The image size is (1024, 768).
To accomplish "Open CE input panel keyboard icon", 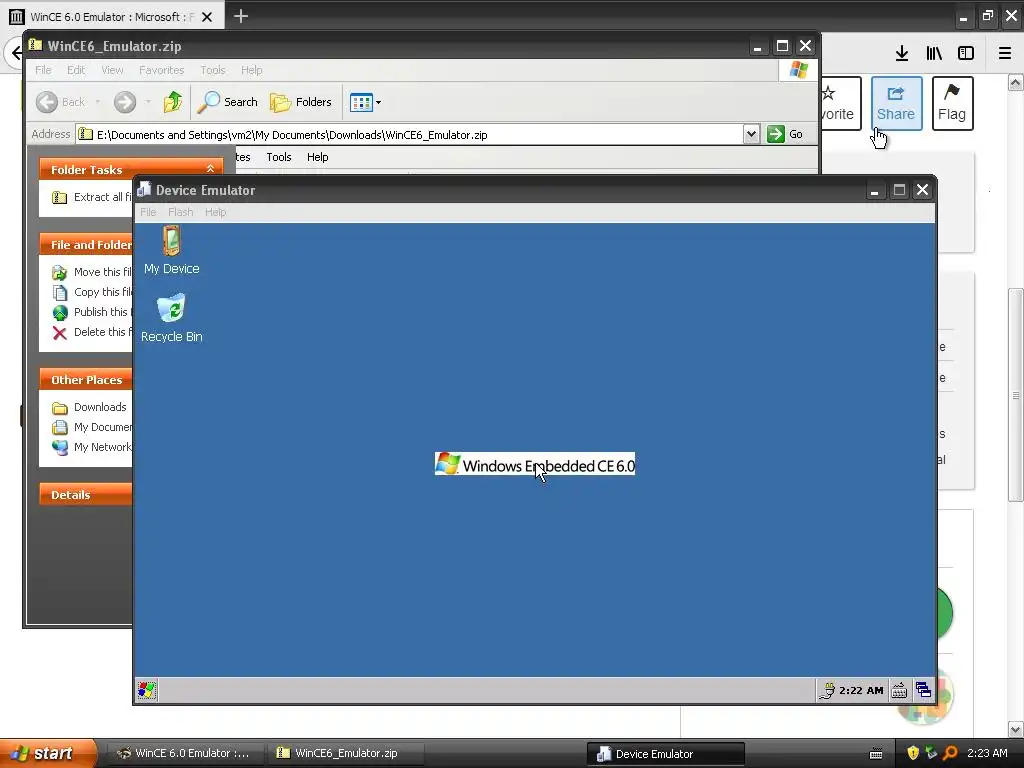I will click(899, 690).
